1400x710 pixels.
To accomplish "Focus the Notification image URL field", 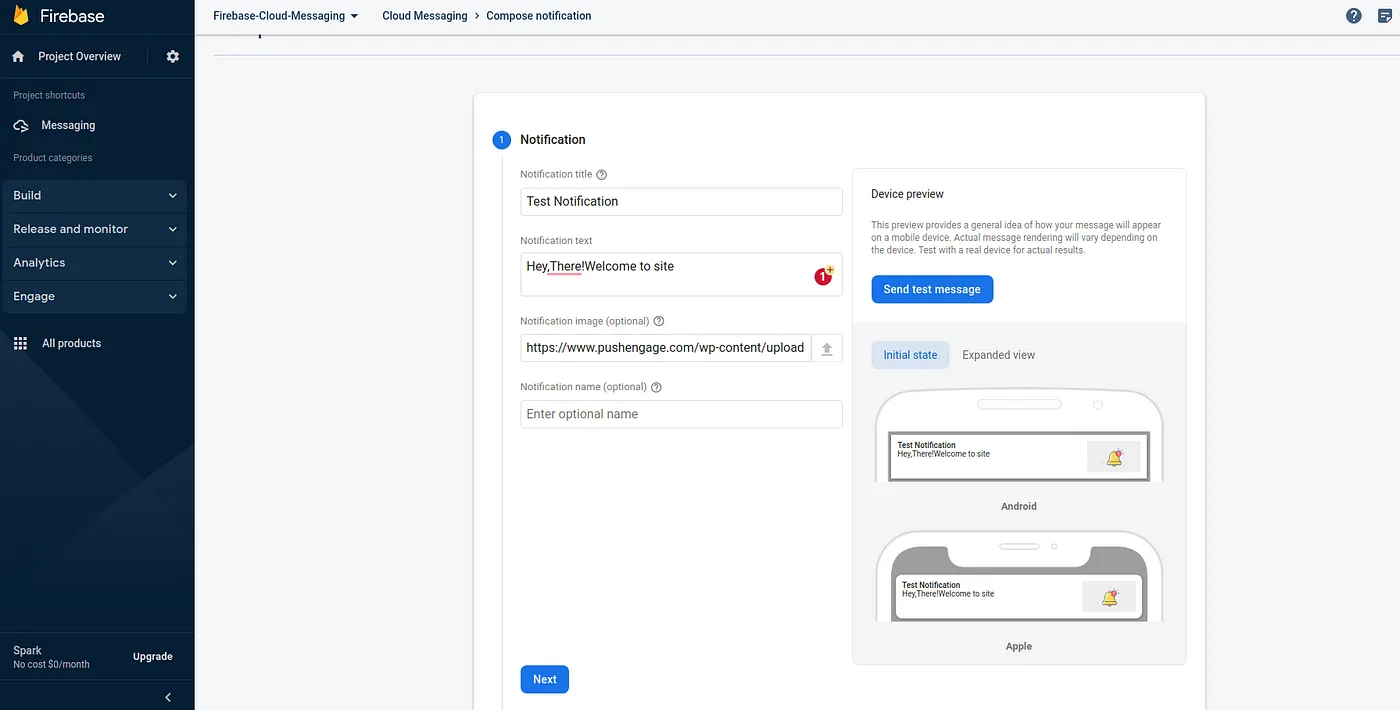I will pyautogui.click(x=666, y=348).
